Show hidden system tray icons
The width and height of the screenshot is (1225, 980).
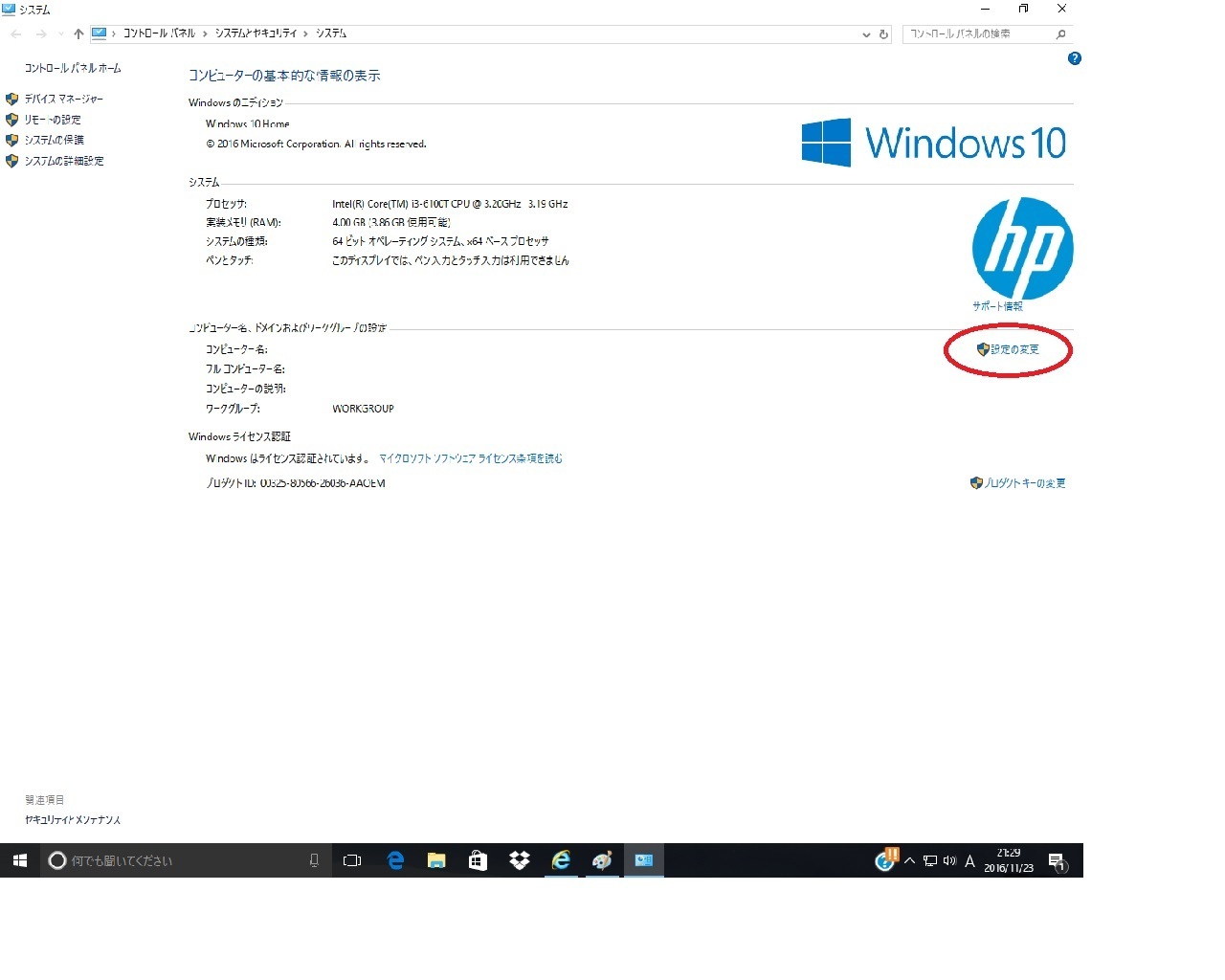click(x=909, y=860)
